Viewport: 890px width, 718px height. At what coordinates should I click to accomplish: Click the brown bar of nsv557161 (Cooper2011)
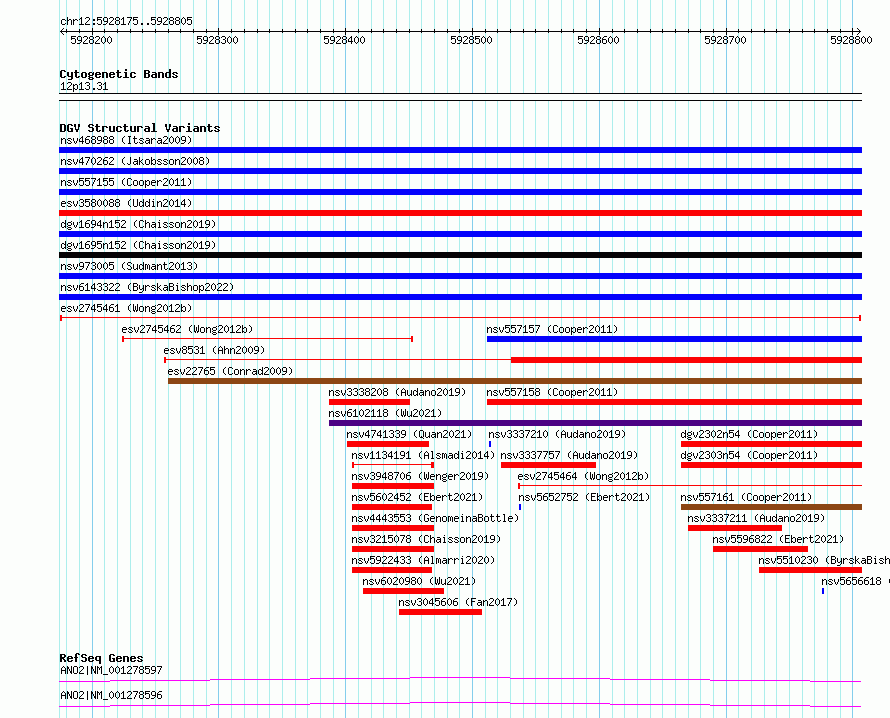click(771, 507)
